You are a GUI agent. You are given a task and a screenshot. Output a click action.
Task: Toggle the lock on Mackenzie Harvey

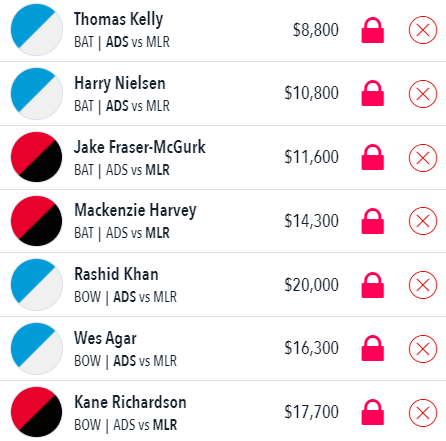point(373,221)
